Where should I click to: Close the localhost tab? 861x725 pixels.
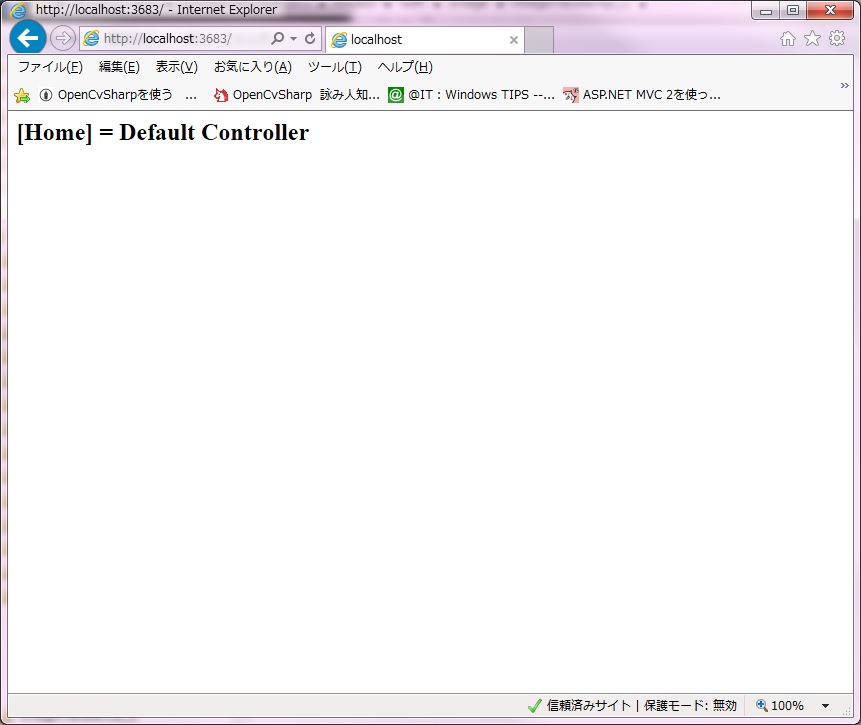coord(513,40)
